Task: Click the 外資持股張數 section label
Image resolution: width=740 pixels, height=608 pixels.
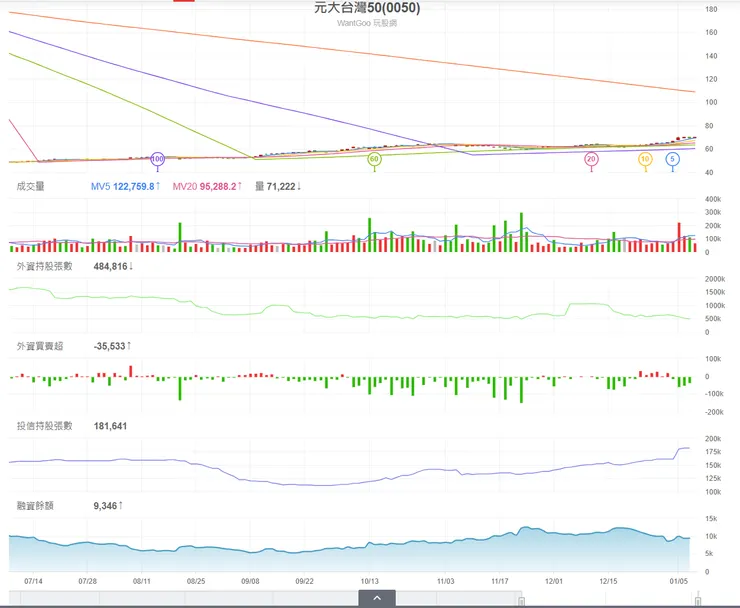Action: 44,266
